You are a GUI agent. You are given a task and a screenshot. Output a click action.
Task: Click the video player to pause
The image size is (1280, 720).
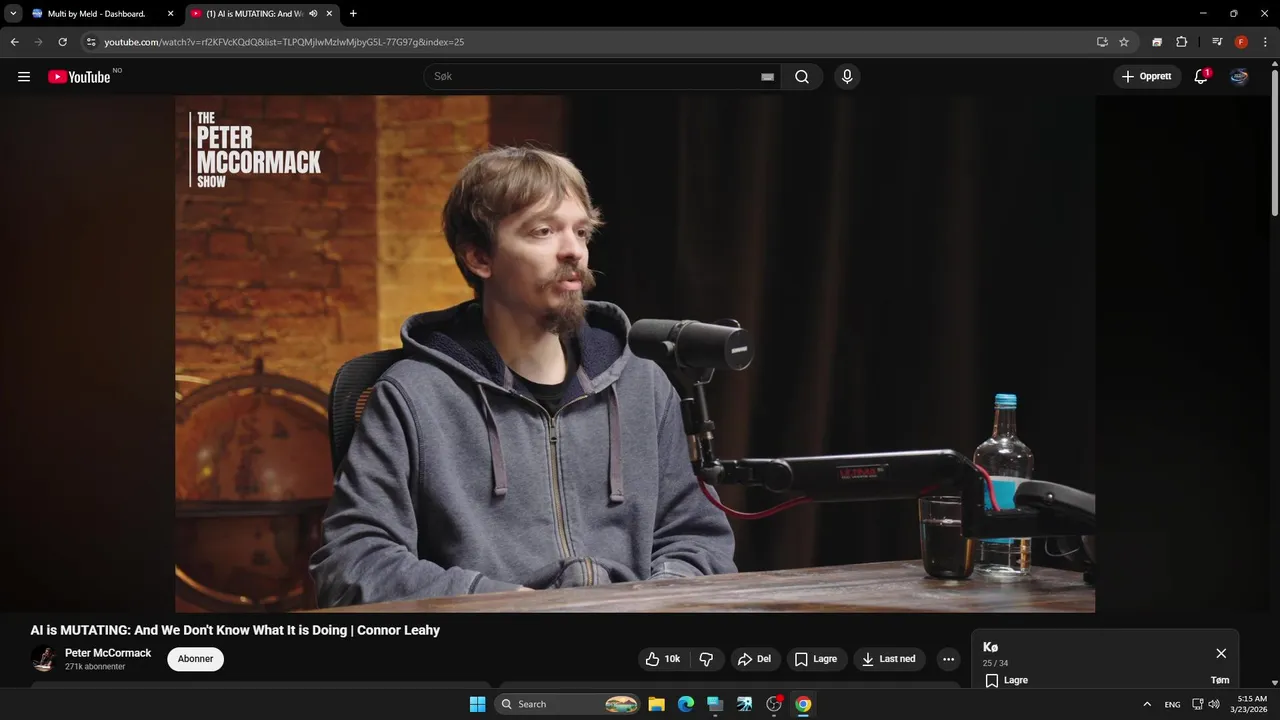635,354
